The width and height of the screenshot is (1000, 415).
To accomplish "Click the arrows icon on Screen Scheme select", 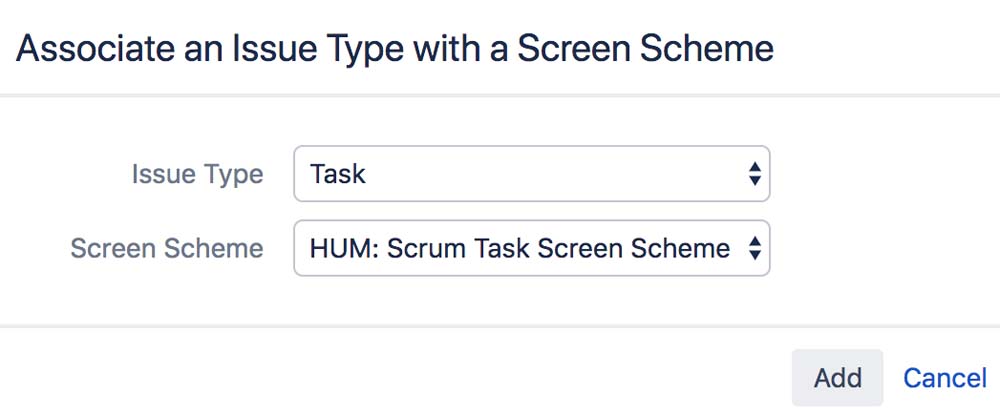I will [x=755, y=248].
